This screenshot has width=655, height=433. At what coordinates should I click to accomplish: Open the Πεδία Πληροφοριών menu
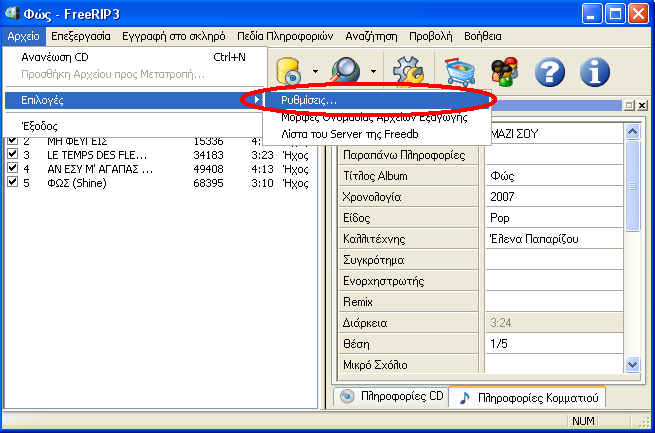click(x=285, y=36)
